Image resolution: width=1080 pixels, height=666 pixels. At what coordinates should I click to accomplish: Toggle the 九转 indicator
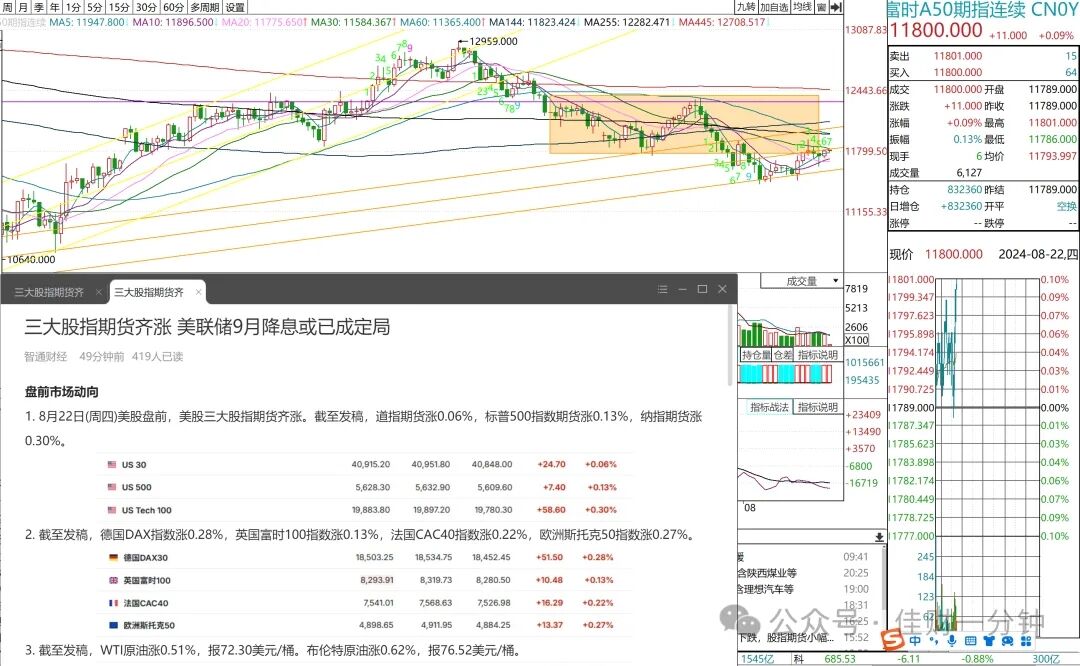pos(746,7)
